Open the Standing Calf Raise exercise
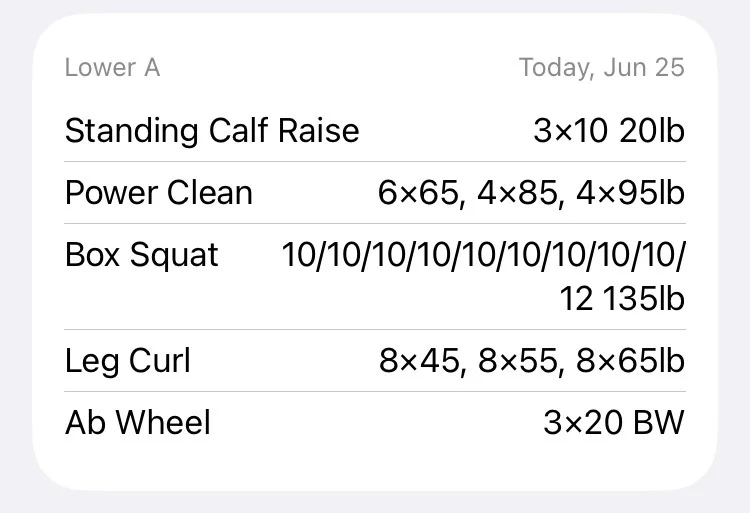The height and width of the screenshot is (513, 750). point(212,131)
